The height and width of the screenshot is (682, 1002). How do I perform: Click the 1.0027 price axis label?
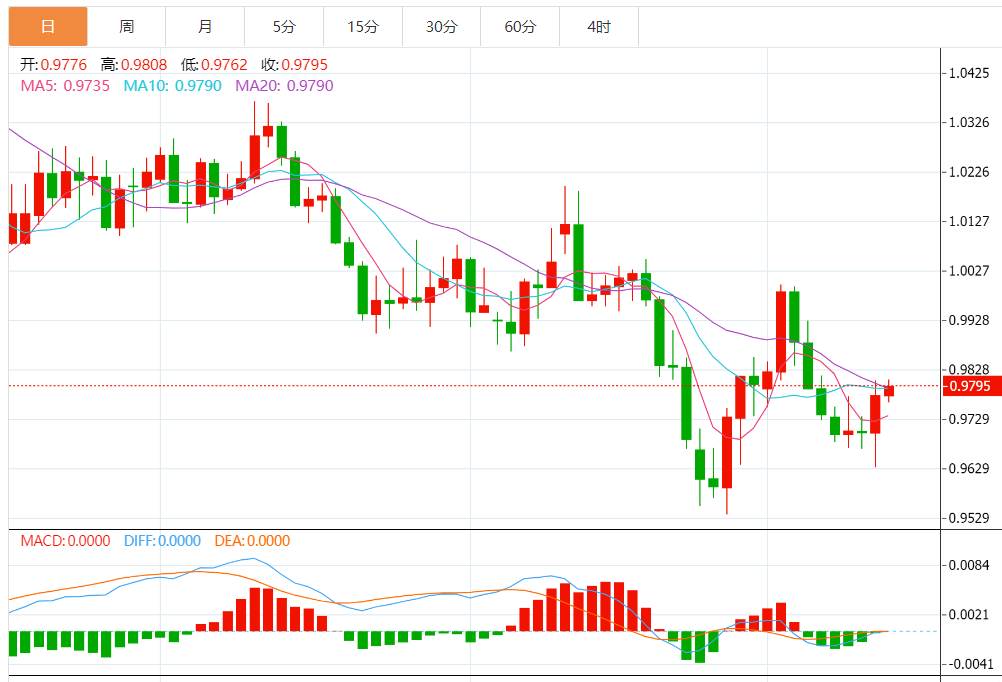pos(969,270)
